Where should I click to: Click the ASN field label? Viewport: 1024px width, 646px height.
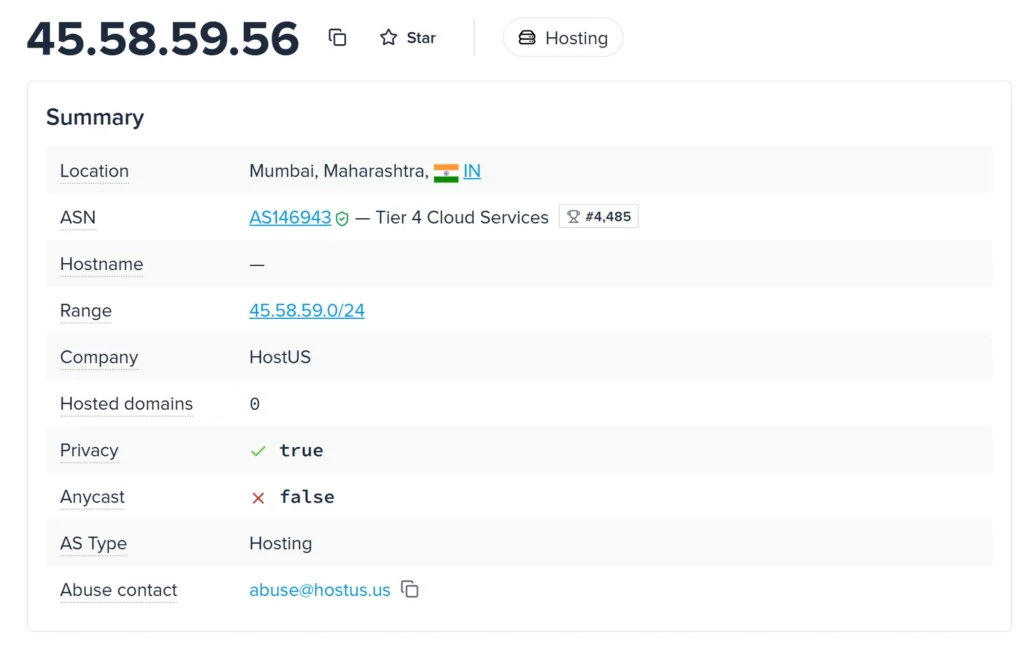point(78,218)
